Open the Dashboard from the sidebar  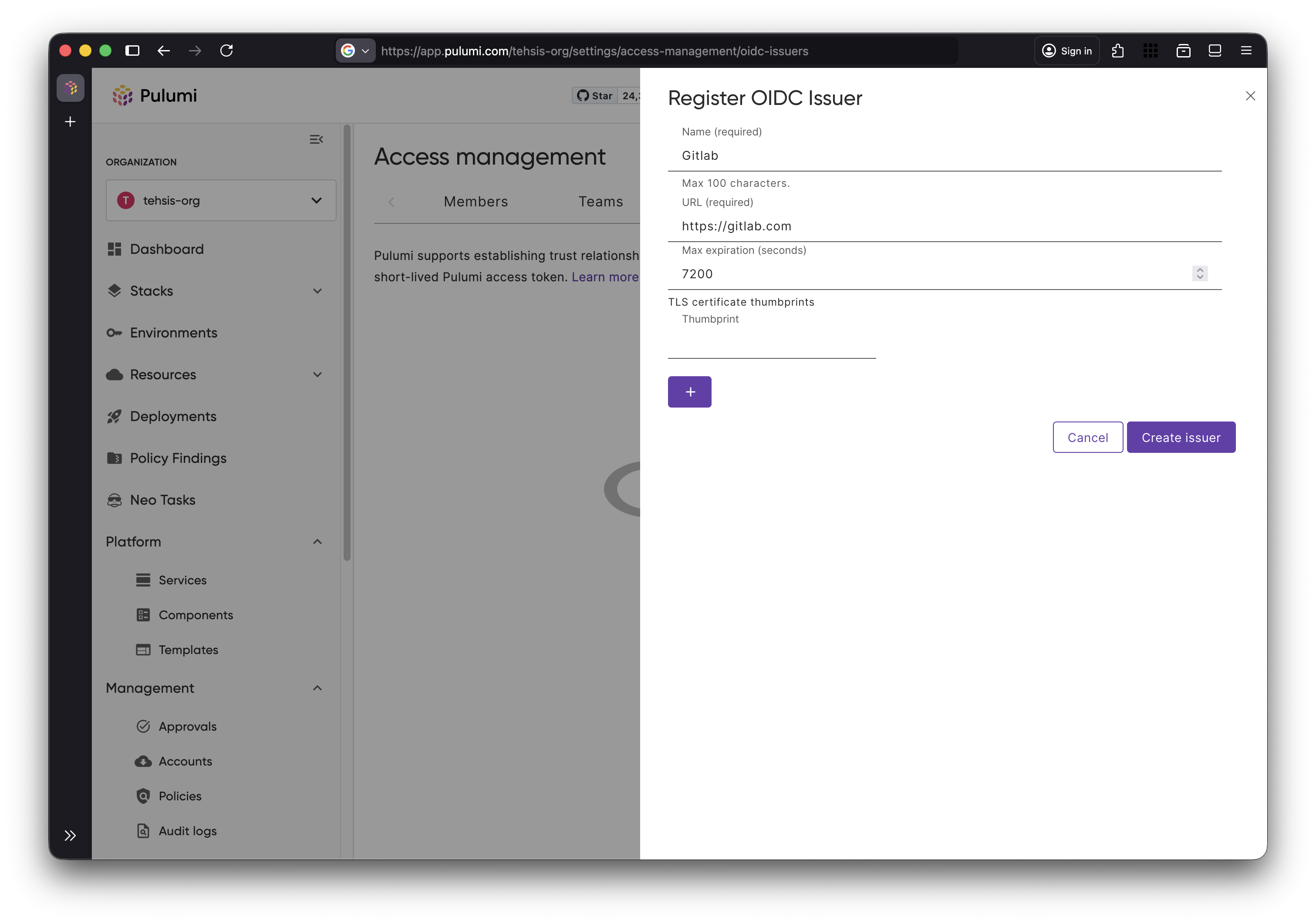coord(167,249)
